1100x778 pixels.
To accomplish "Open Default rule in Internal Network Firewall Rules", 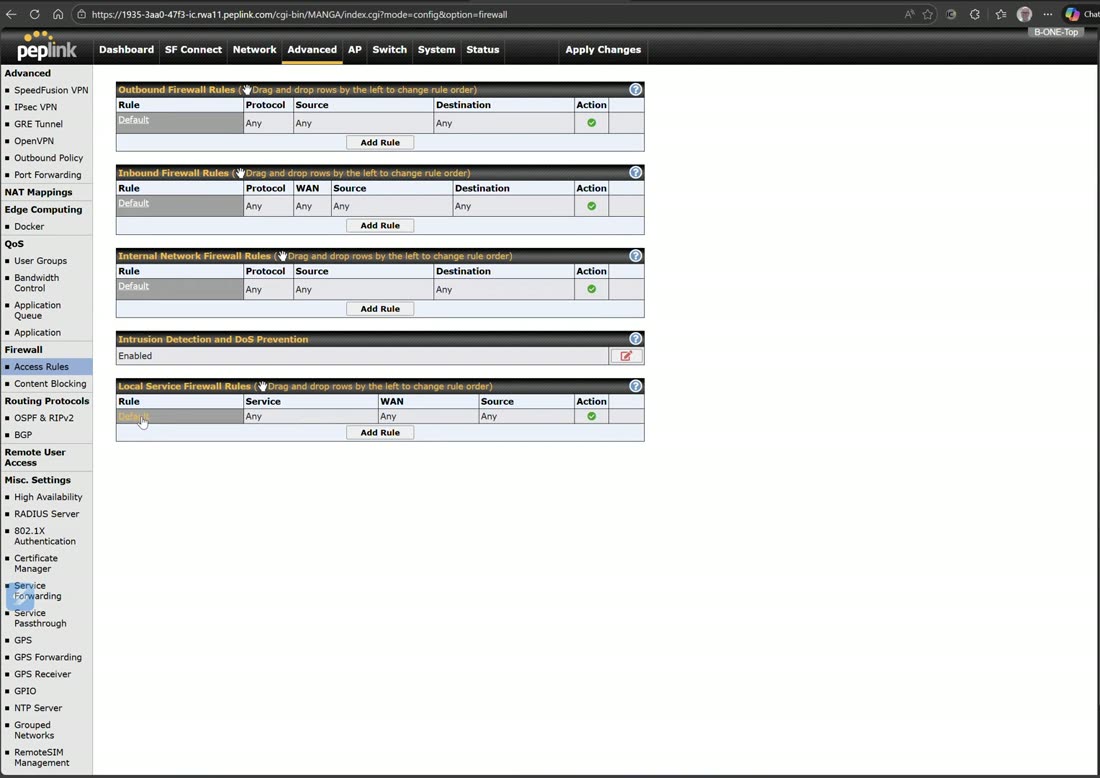I will [x=133, y=286].
